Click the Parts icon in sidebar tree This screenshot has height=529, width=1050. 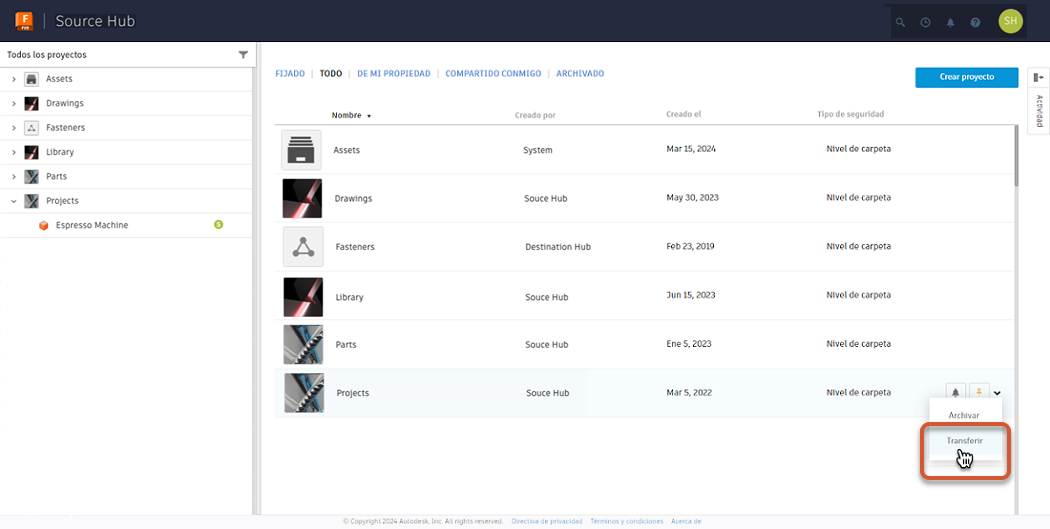tap(31, 177)
